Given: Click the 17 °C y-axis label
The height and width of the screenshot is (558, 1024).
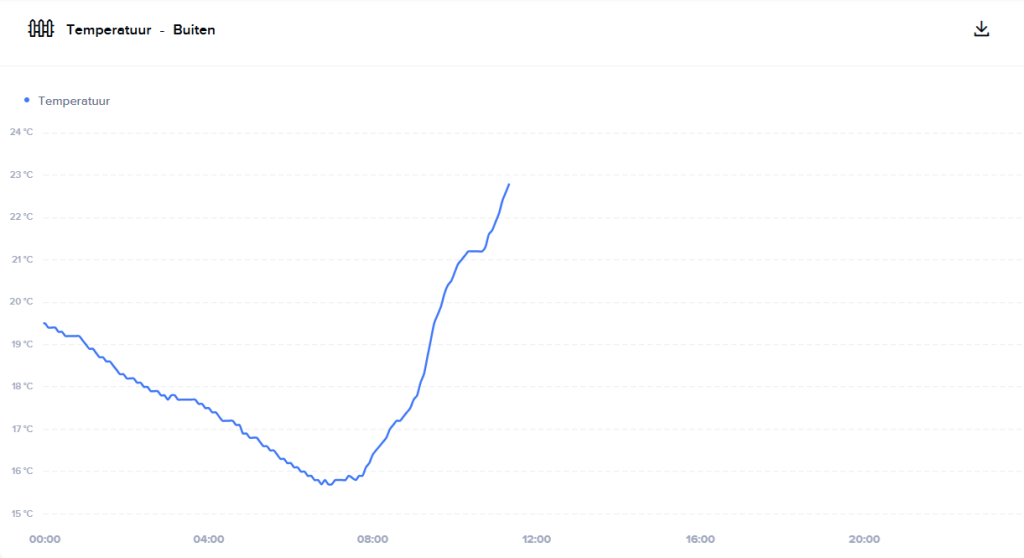Looking at the screenshot, I should click(21, 429).
